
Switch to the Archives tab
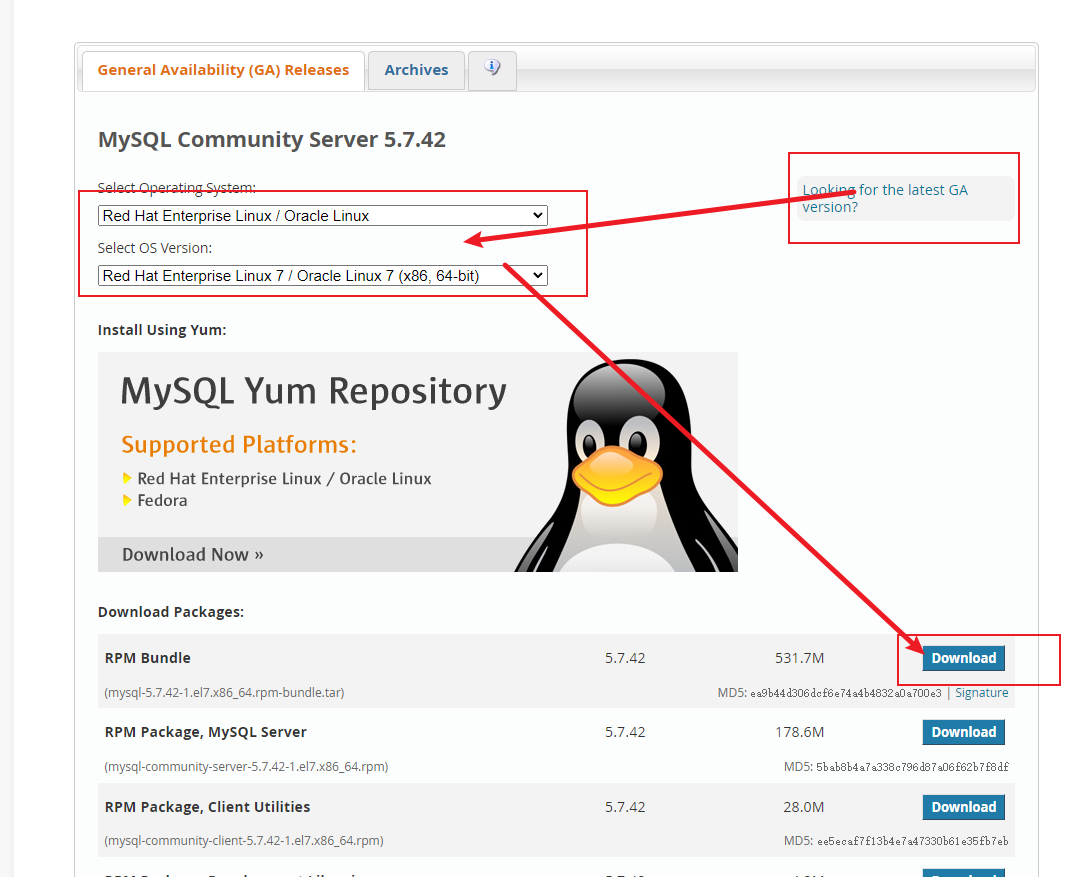click(x=416, y=70)
